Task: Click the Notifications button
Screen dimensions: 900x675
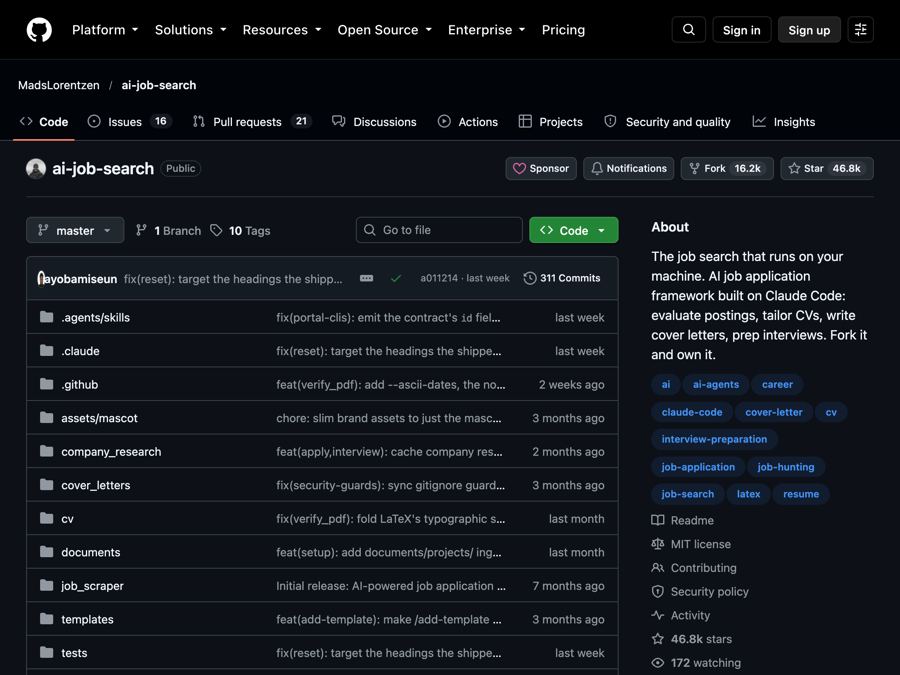Action: coord(629,169)
